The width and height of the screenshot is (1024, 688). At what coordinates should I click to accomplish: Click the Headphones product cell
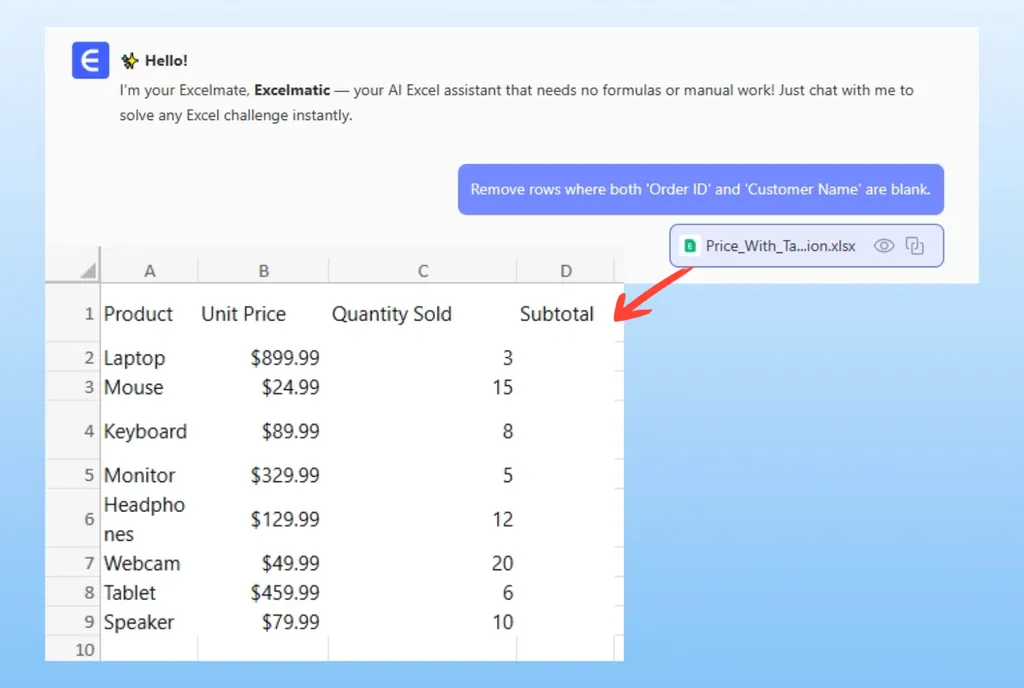click(x=145, y=519)
